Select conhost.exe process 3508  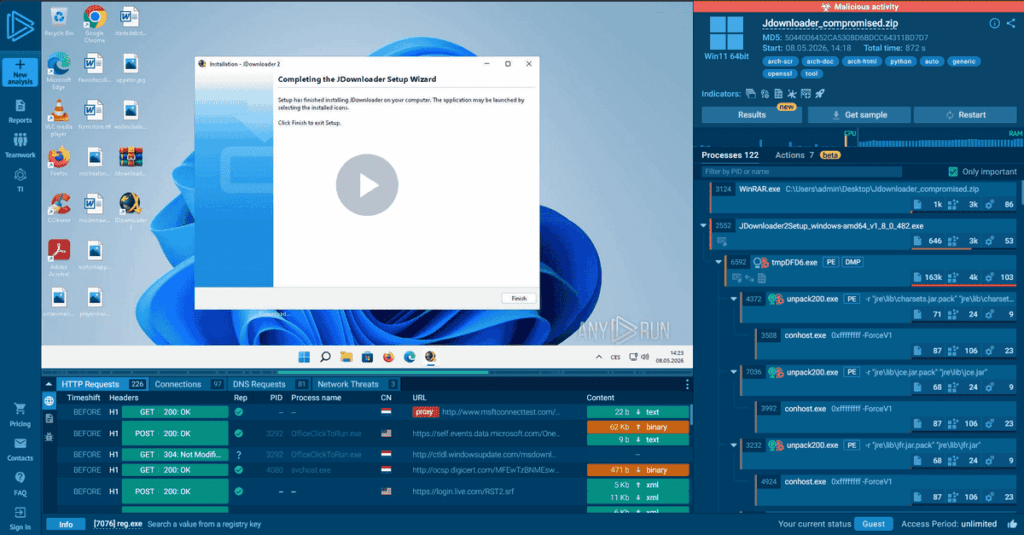click(x=887, y=343)
